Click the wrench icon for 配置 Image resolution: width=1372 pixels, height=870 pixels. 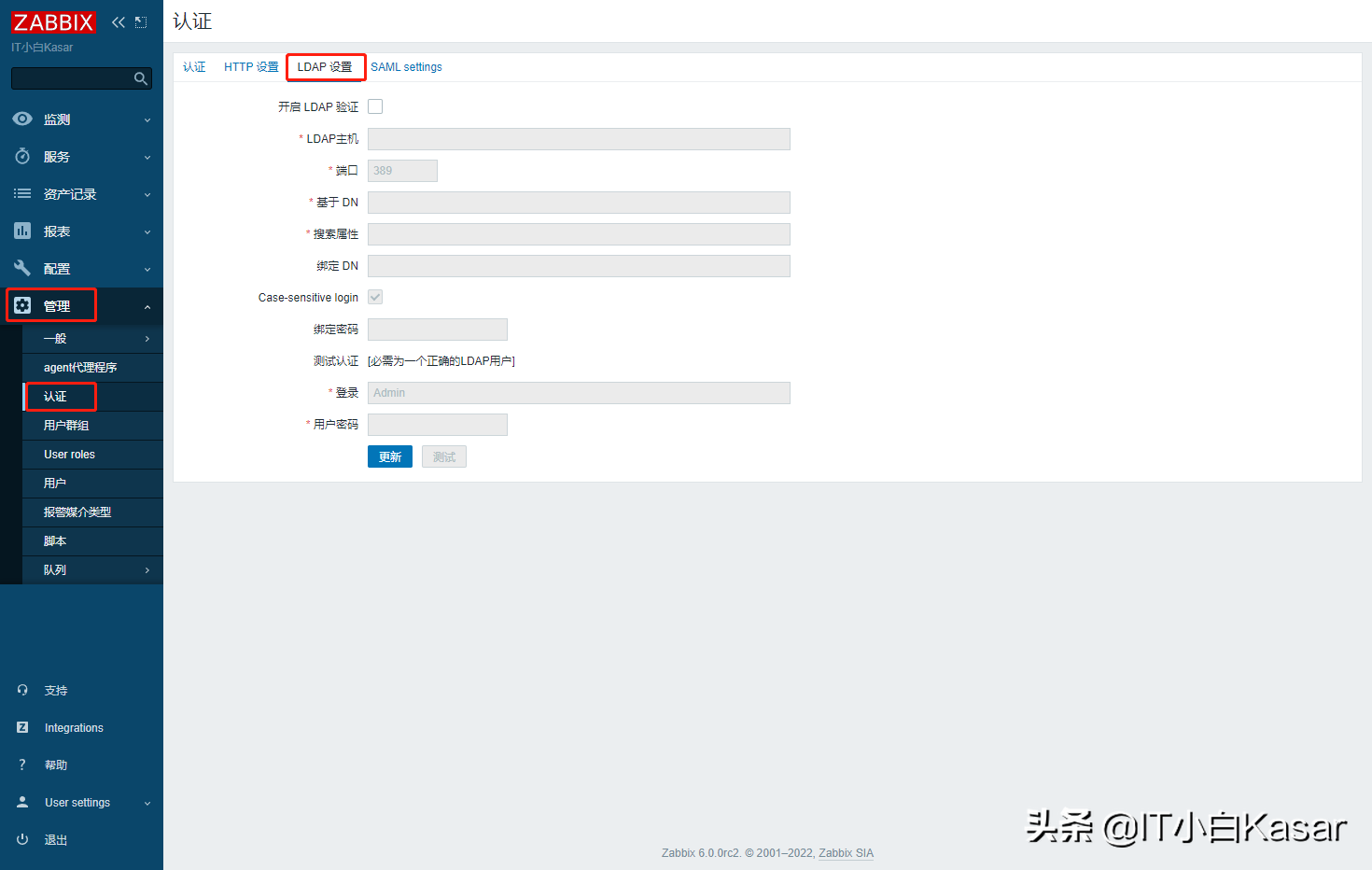coord(22,269)
